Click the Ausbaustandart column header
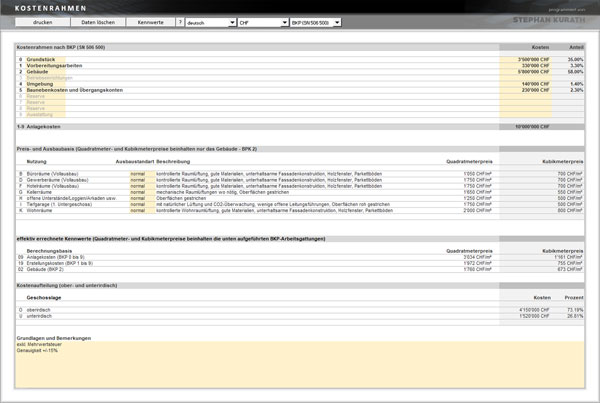Viewport: 600px width, 403px height. tap(135, 162)
